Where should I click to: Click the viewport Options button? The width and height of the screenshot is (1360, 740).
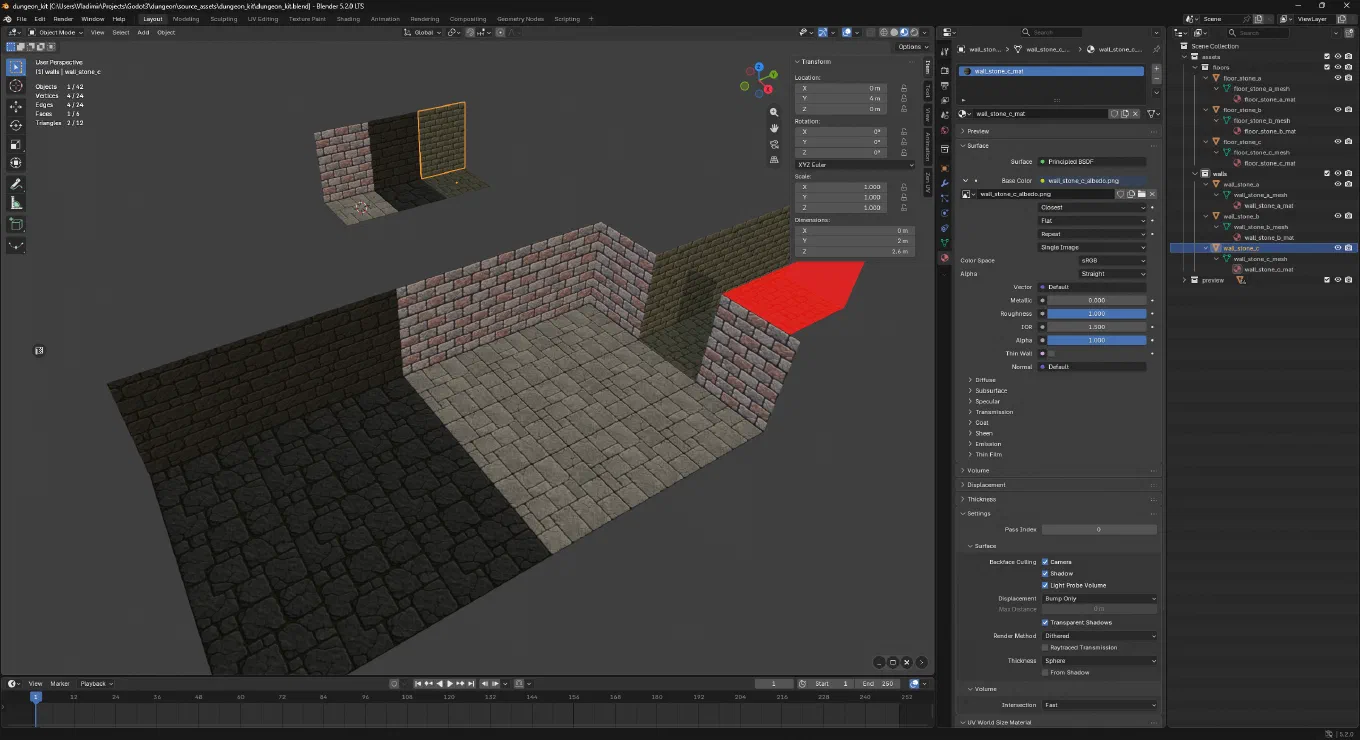[x=910, y=47]
